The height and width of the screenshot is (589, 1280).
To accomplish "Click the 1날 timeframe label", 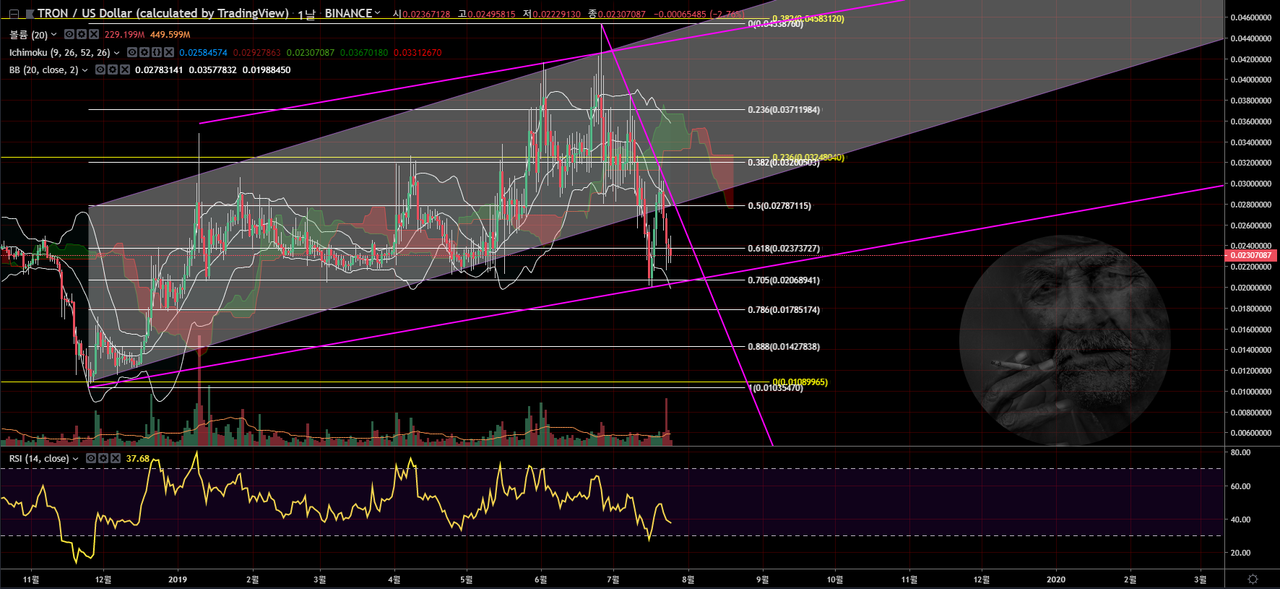I will coord(306,14).
